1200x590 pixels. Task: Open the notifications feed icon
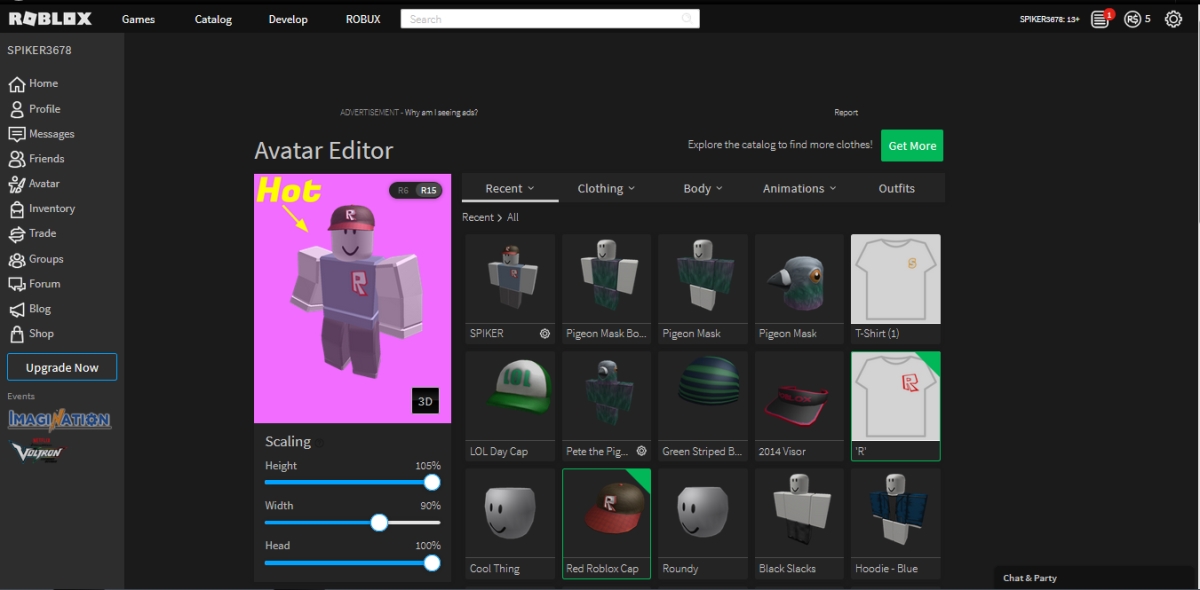pyautogui.click(x=1101, y=19)
